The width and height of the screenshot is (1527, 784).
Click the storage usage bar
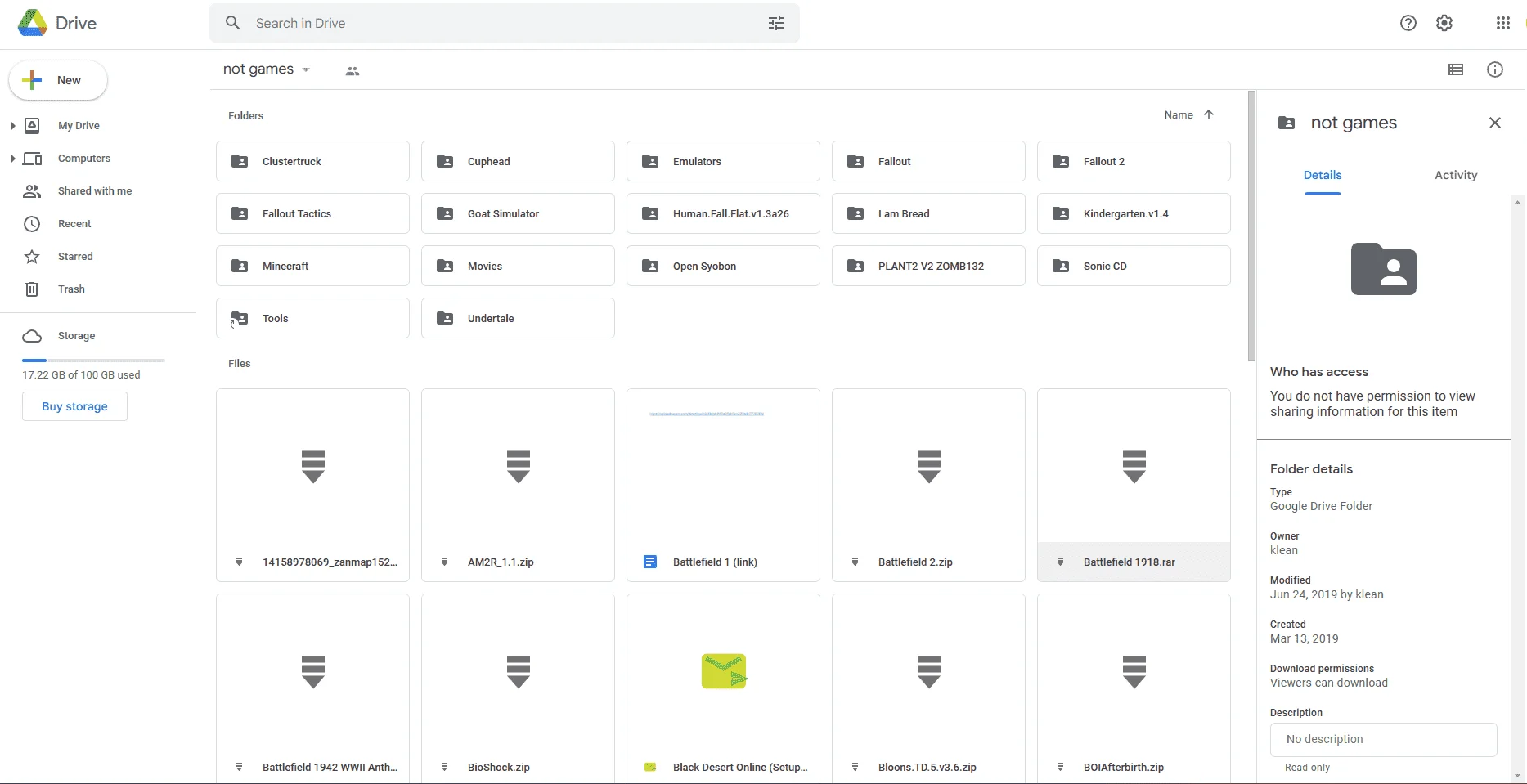[x=93, y=360]
